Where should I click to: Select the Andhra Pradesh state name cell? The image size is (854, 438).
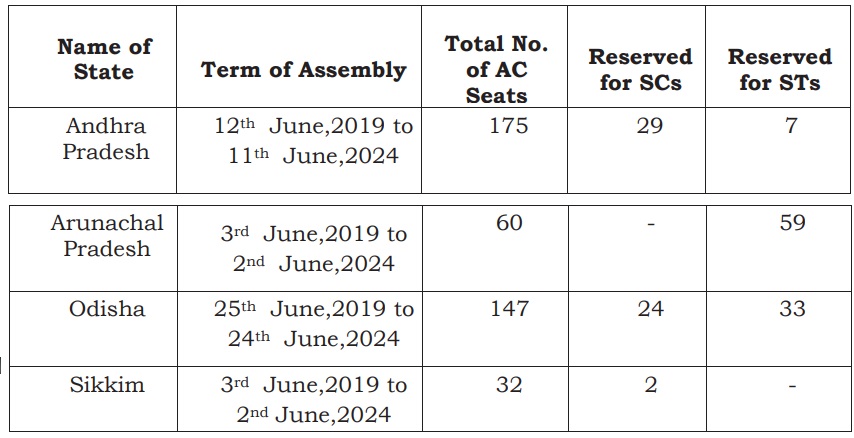click(106, 139)
